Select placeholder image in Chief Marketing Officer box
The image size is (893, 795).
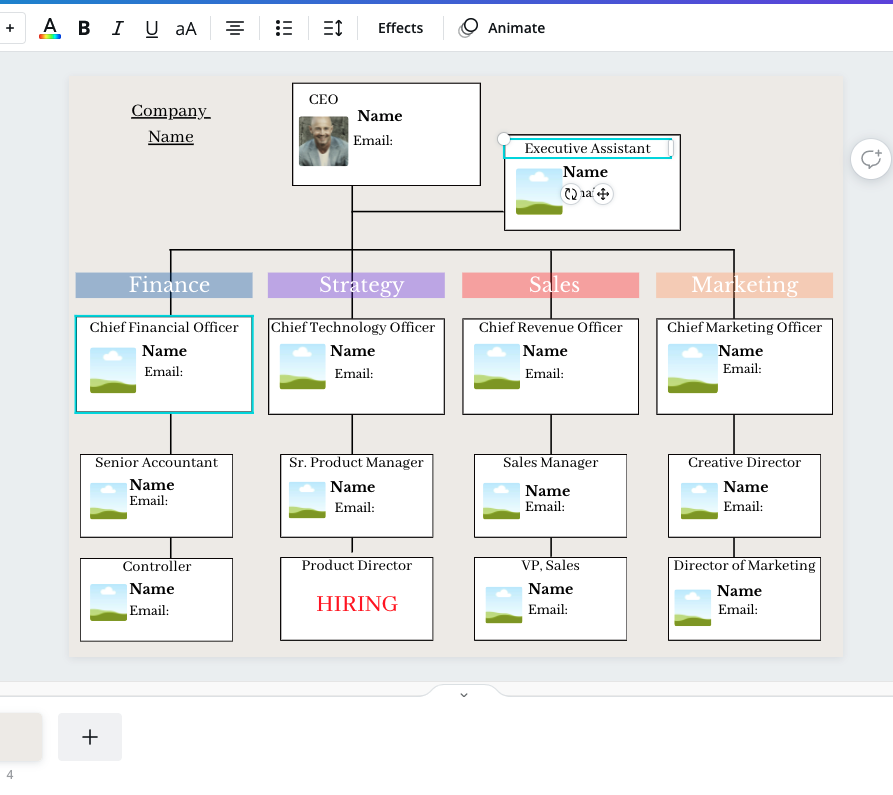tap(693, 368)
